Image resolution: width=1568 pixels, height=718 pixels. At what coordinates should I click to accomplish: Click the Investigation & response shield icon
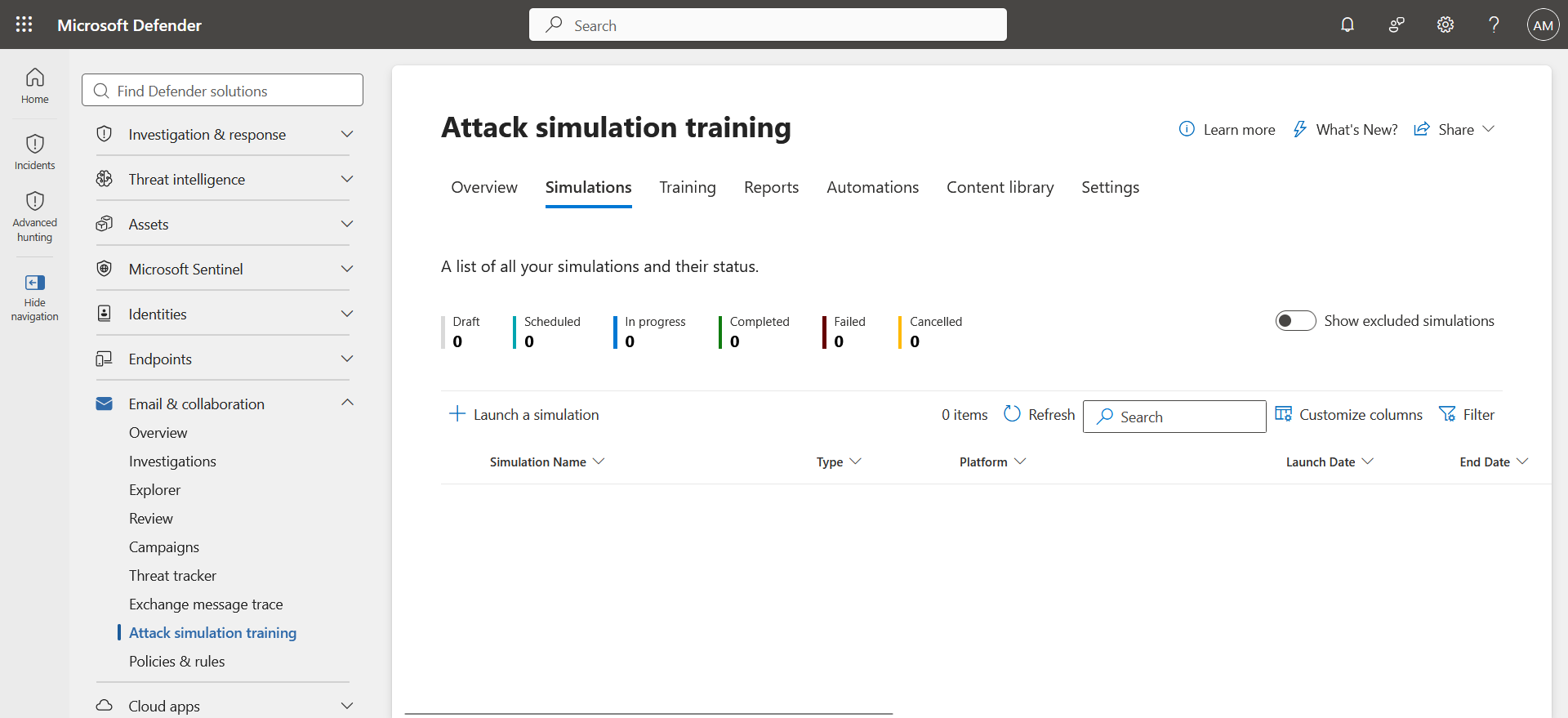pyautogui.click(x=105, y=134)
